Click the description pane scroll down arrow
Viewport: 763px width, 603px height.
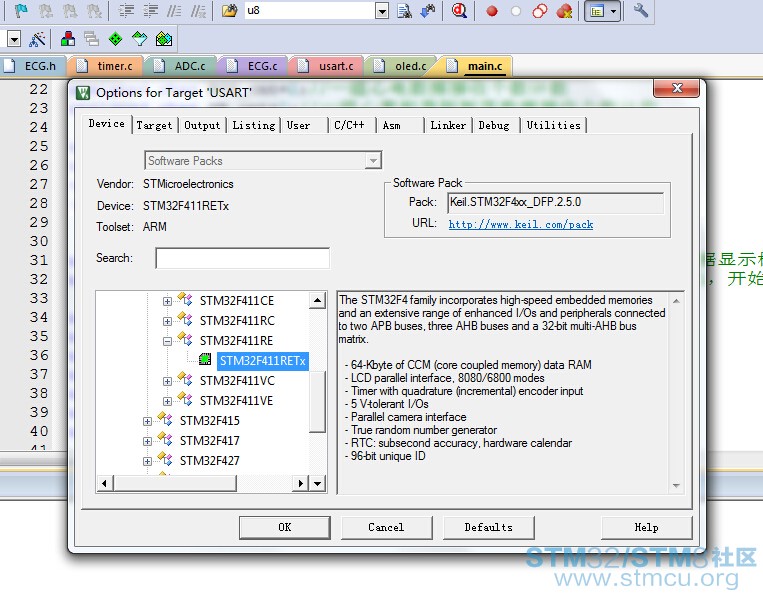[676, 485]
